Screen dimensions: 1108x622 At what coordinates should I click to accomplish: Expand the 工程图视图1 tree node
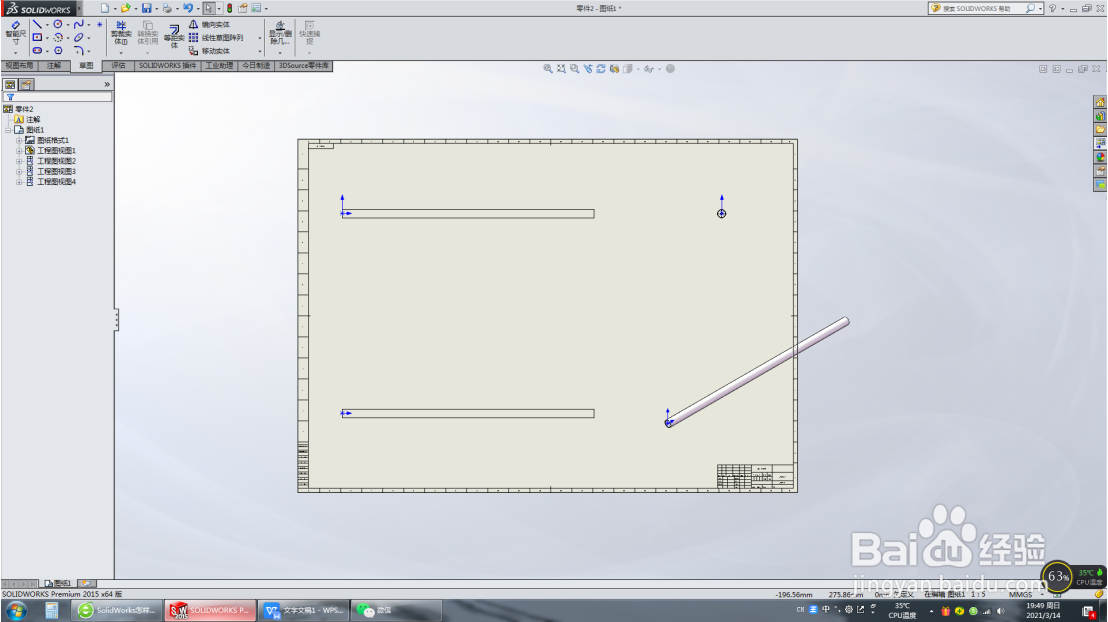pyautogui.click(x=19, y=151)
